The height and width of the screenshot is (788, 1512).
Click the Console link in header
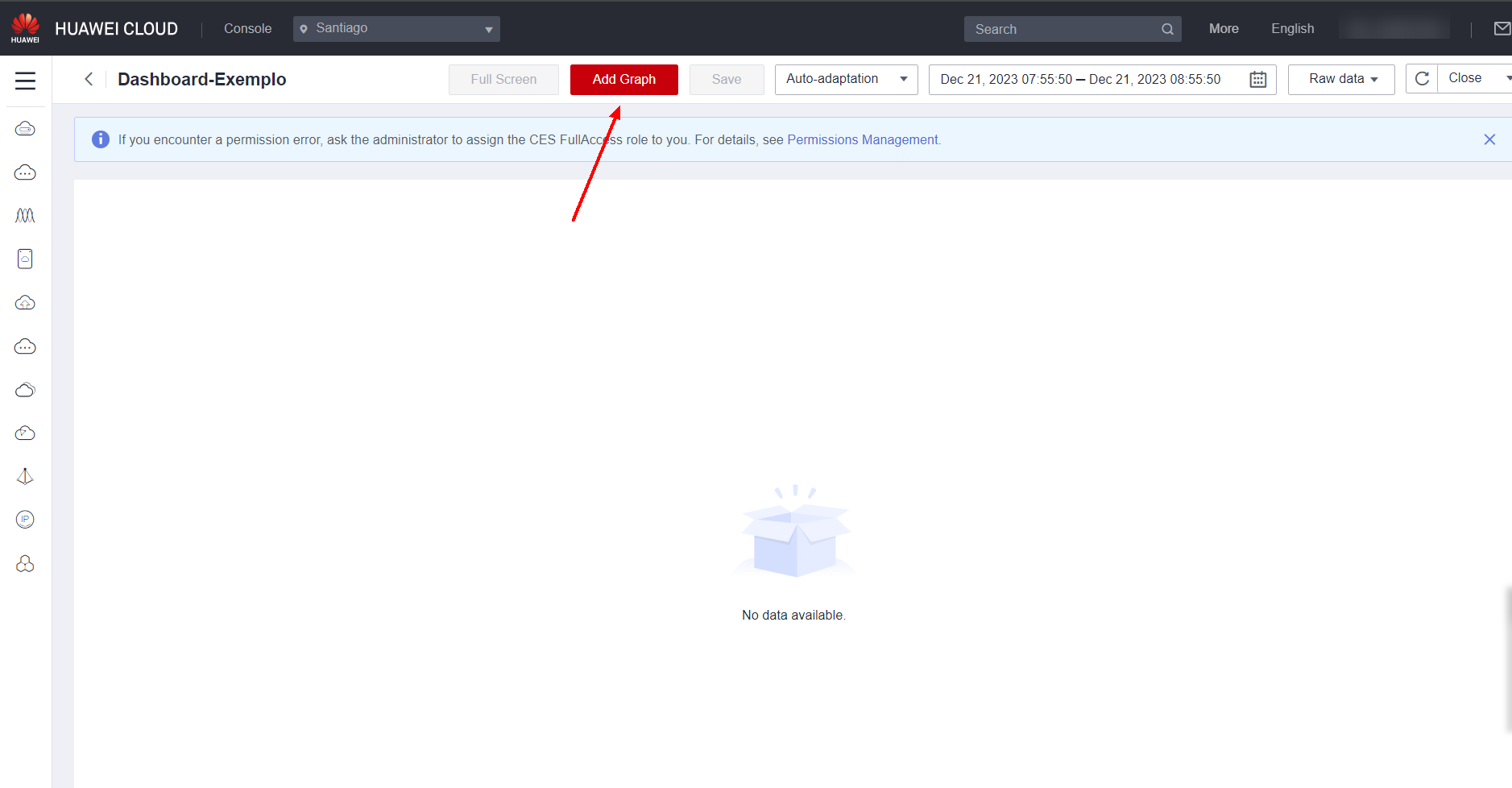pos(247,29)
